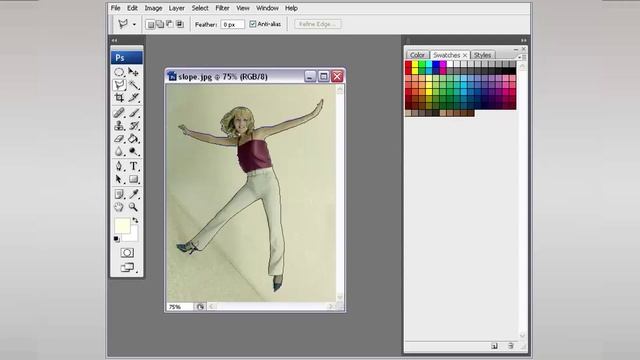The width and height of the screenshot is (640, 360).
Task: Choose the white swatch in top row
Action: [450, 64]
